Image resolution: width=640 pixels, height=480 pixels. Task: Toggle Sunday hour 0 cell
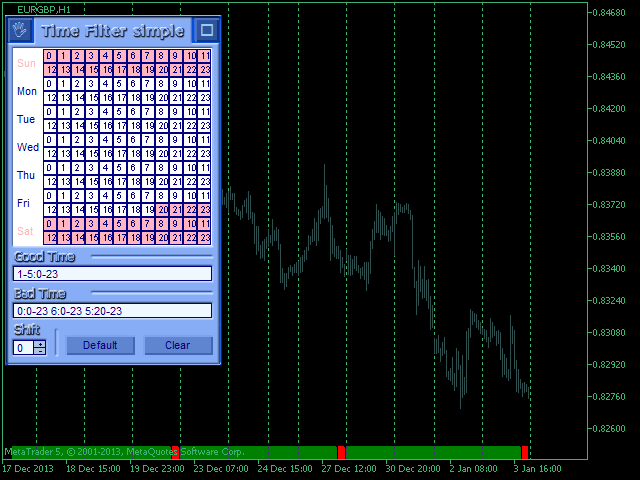click(x=50, y=56)
